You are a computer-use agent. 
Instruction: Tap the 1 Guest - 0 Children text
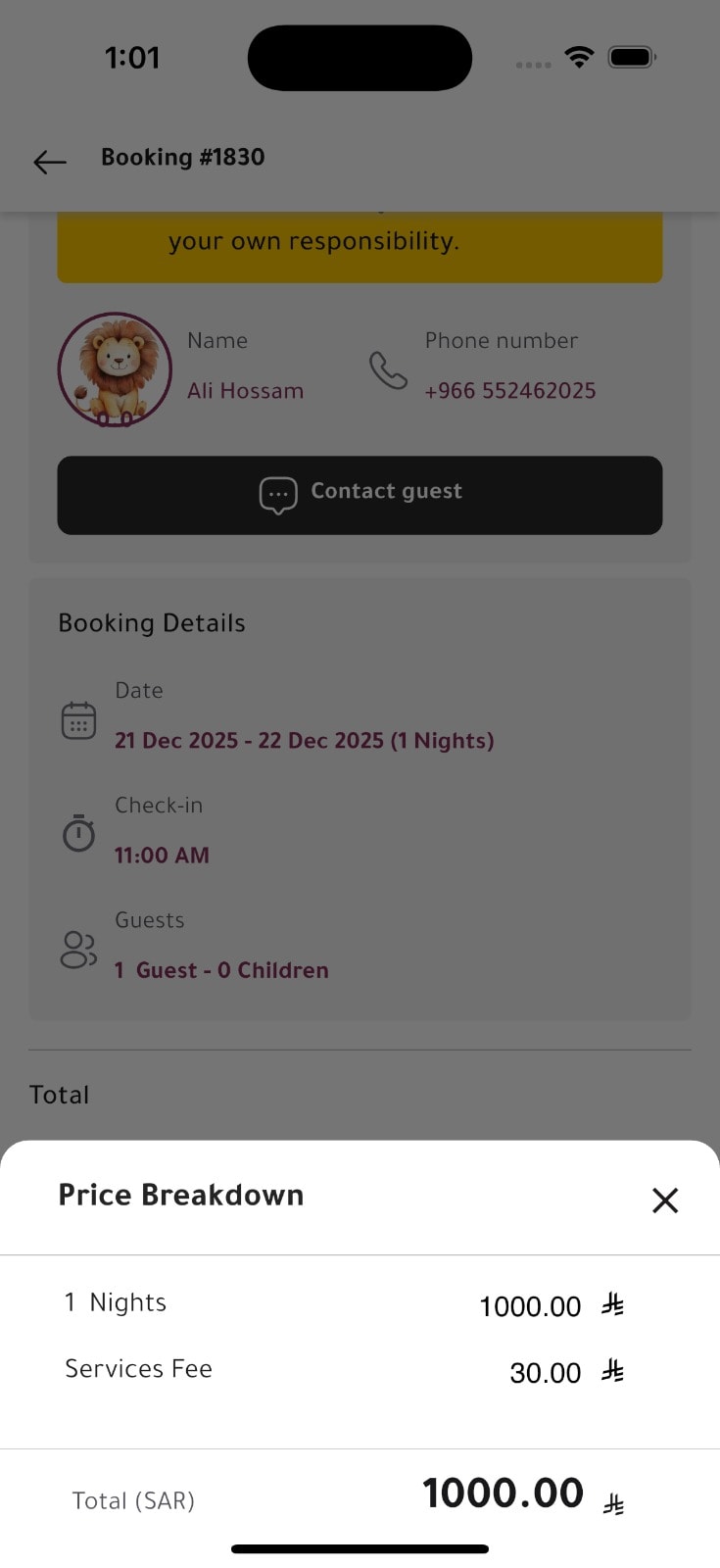[x=221, y=970]
